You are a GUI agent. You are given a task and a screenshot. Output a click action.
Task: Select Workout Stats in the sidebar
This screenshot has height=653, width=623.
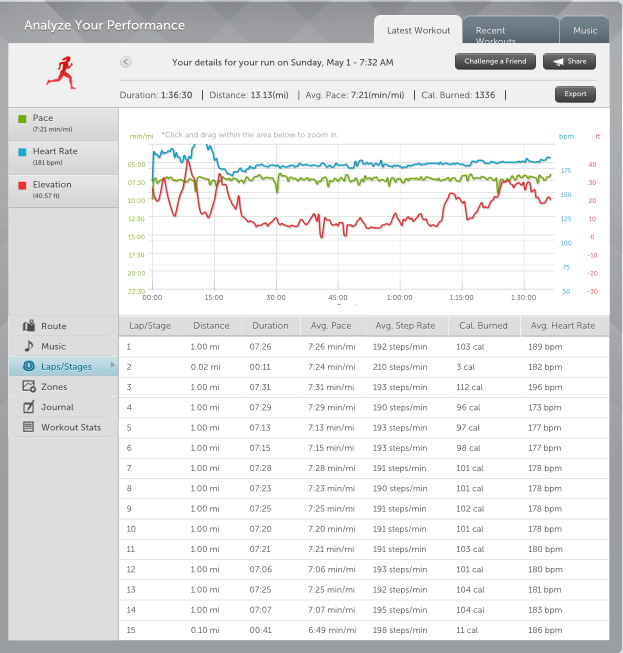(64, 427)
